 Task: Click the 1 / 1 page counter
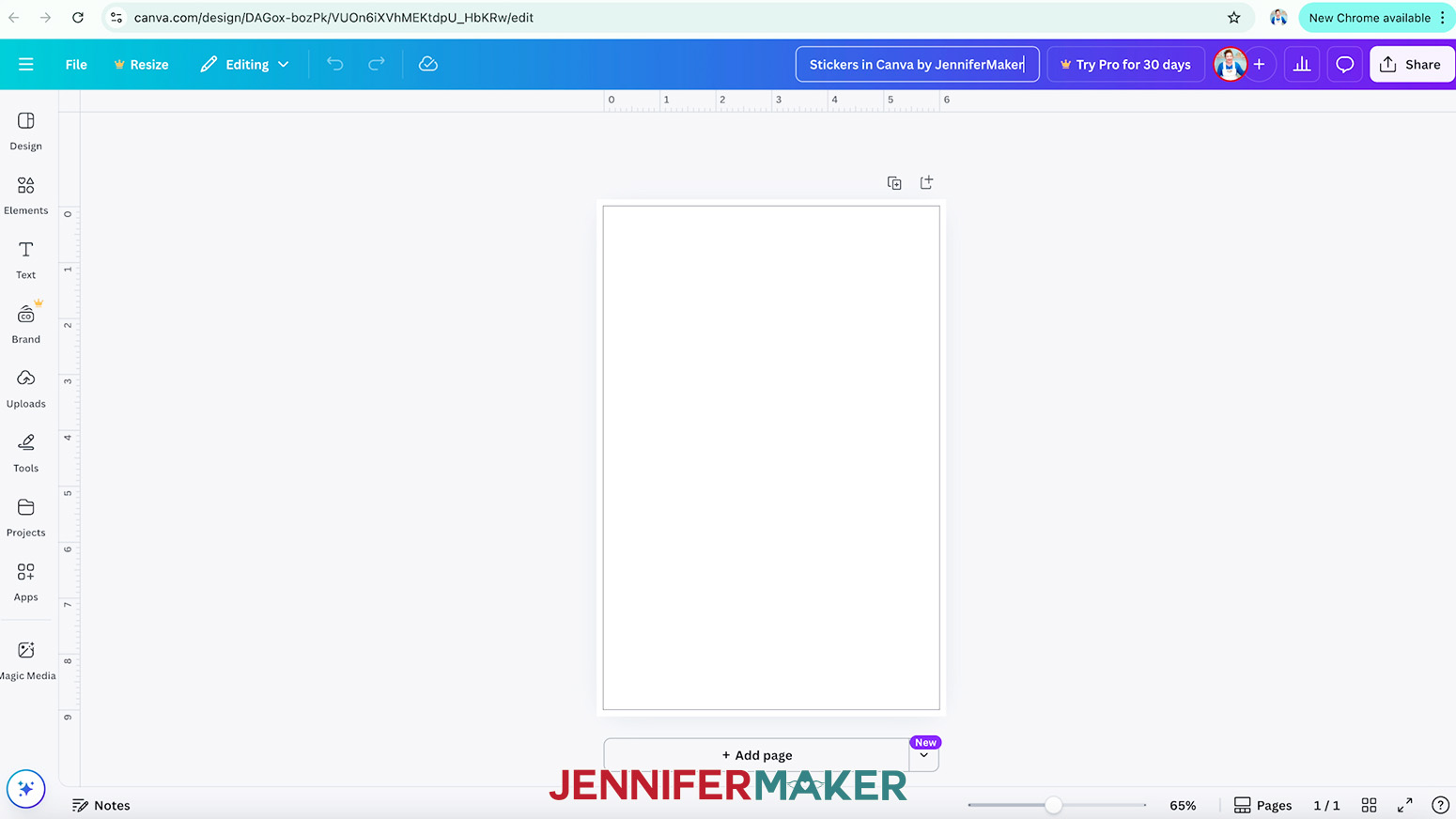pyautogui.click(x=1326, y=805)
